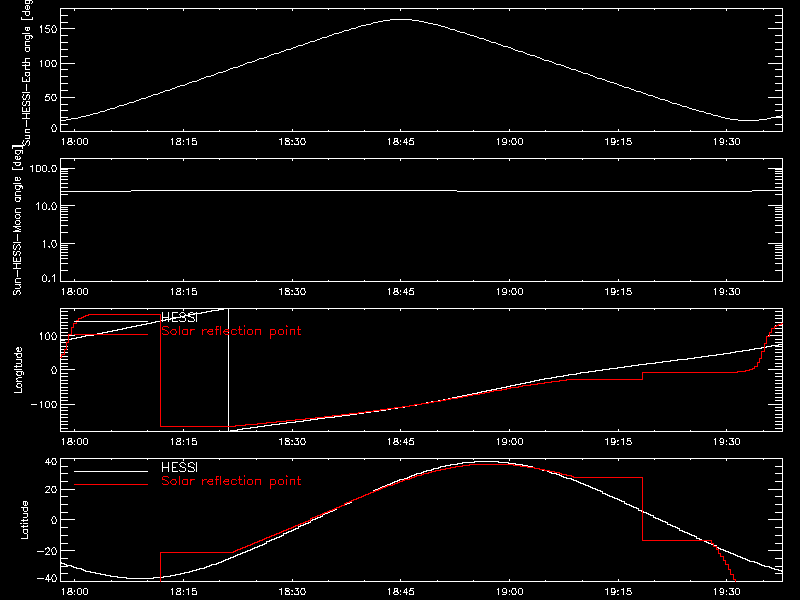Click the 18:45 time label under Earth angle plot
The height and width of the screenshot is (600, 800).
pos(401,142)
